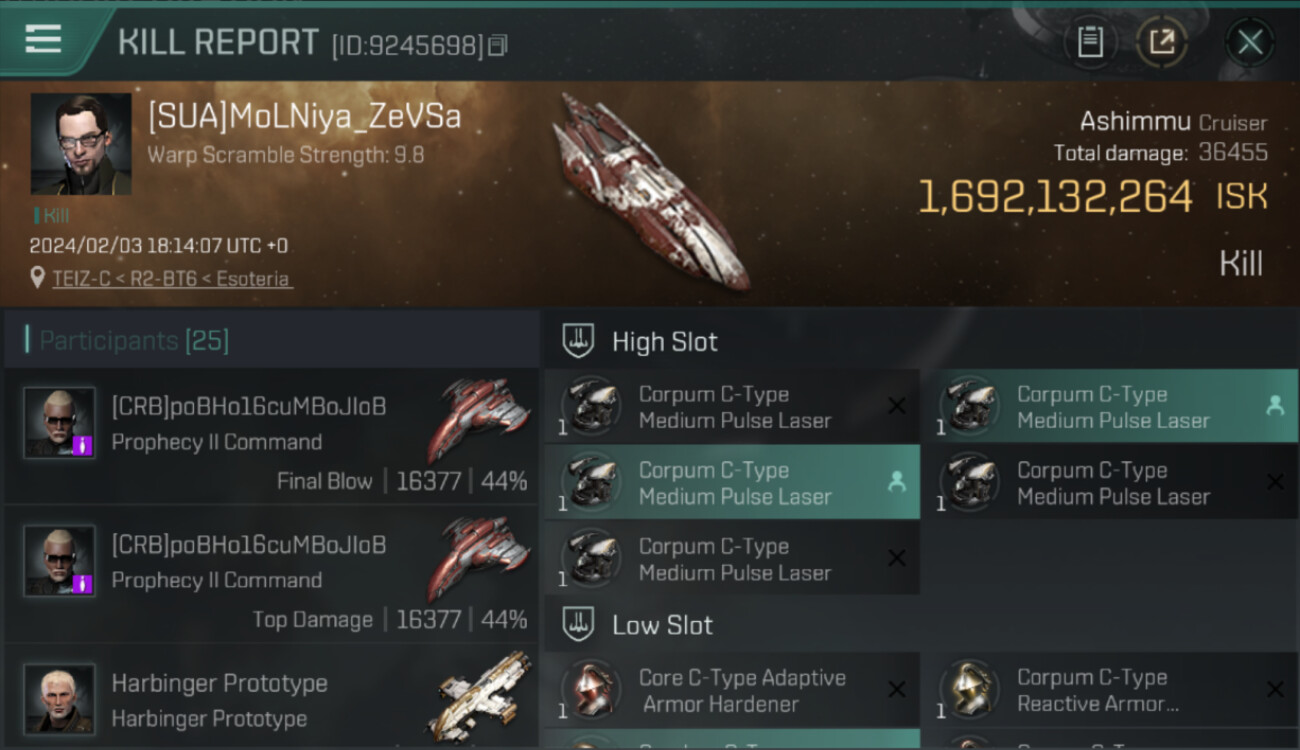1300x750 pixels.
Task: Click the clipboard copy report icon
Action: coord(1090,42)
